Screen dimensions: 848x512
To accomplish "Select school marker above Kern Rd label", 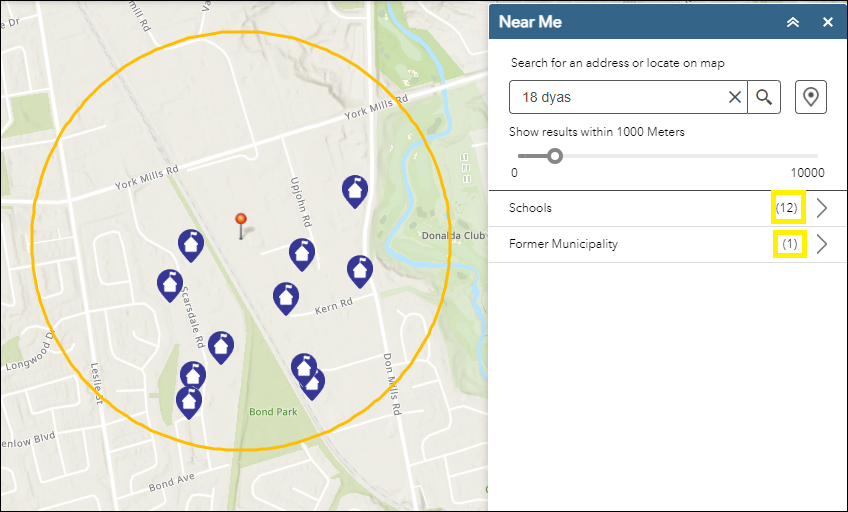I will point(360,271).
